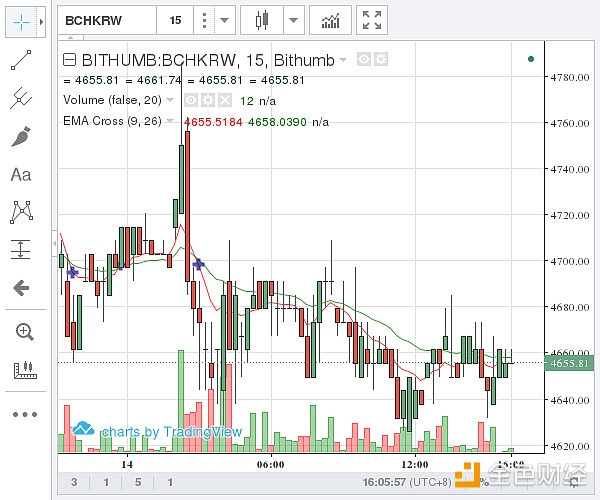Click the Volume value 12
The height and width of the screenshot is (500, 600).
point(247,101)
